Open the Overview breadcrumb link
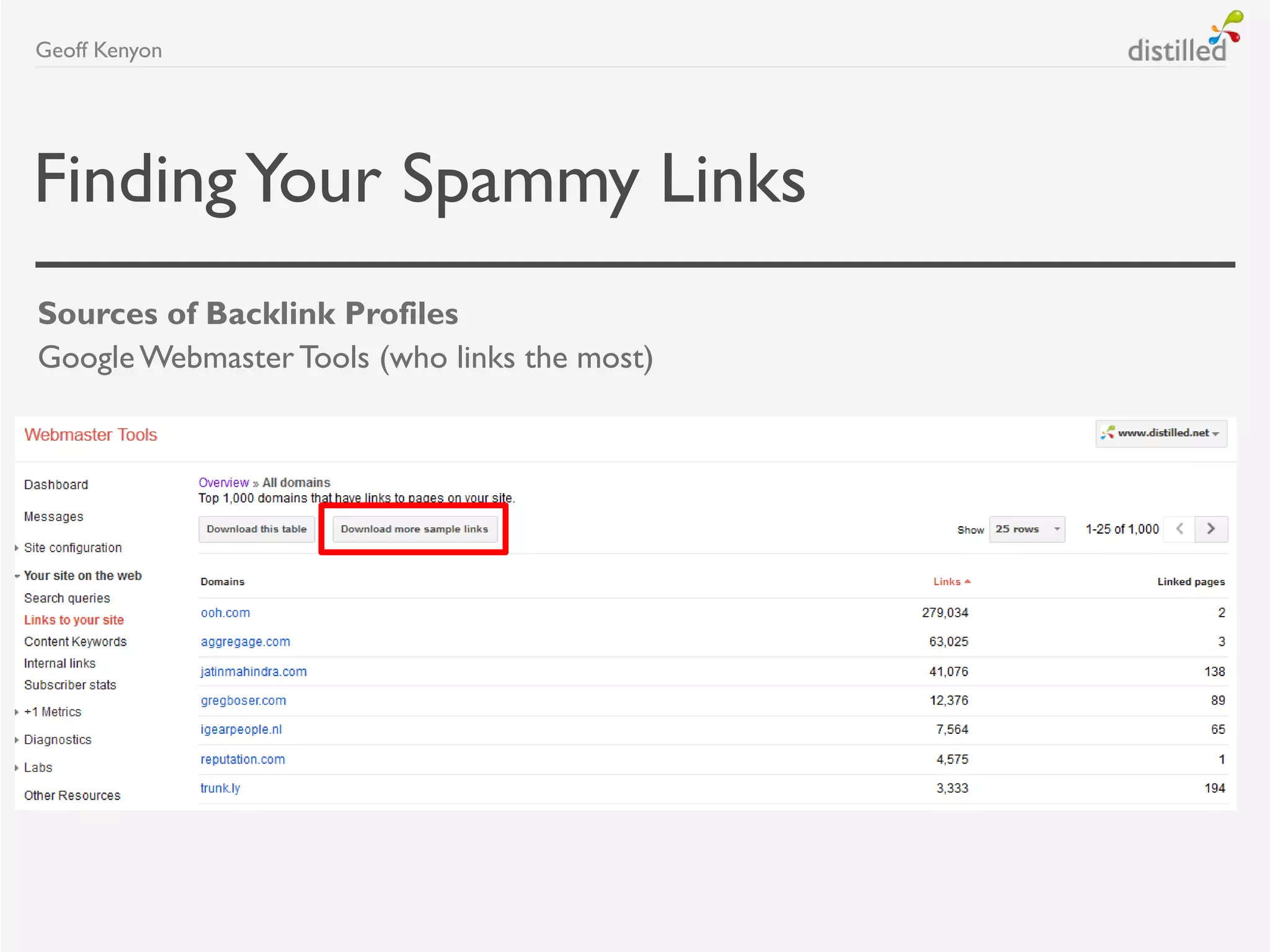Image resolution: width=1270 pixels, height=952 pixels. (x=223, y=482)
